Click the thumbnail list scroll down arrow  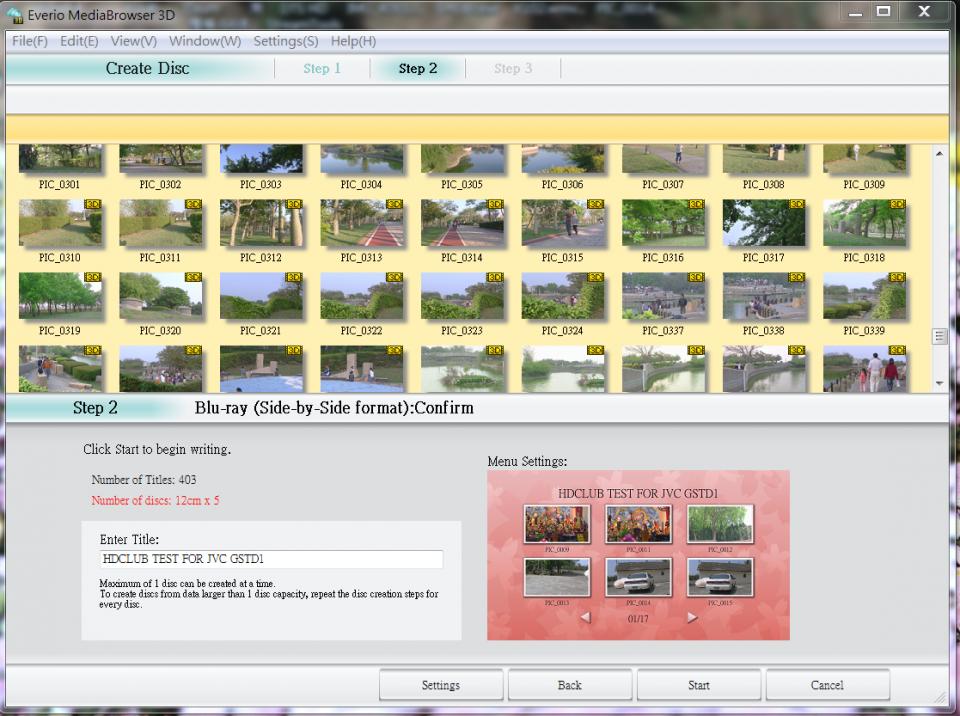click(x=939, y=383)
